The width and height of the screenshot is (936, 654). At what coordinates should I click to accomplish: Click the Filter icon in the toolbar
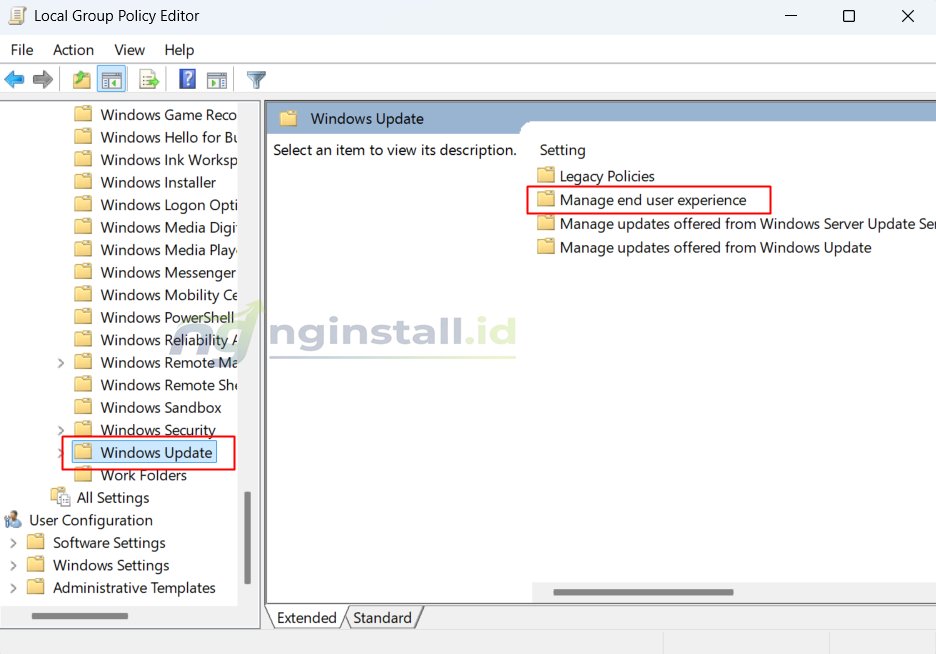coord(256,79)
